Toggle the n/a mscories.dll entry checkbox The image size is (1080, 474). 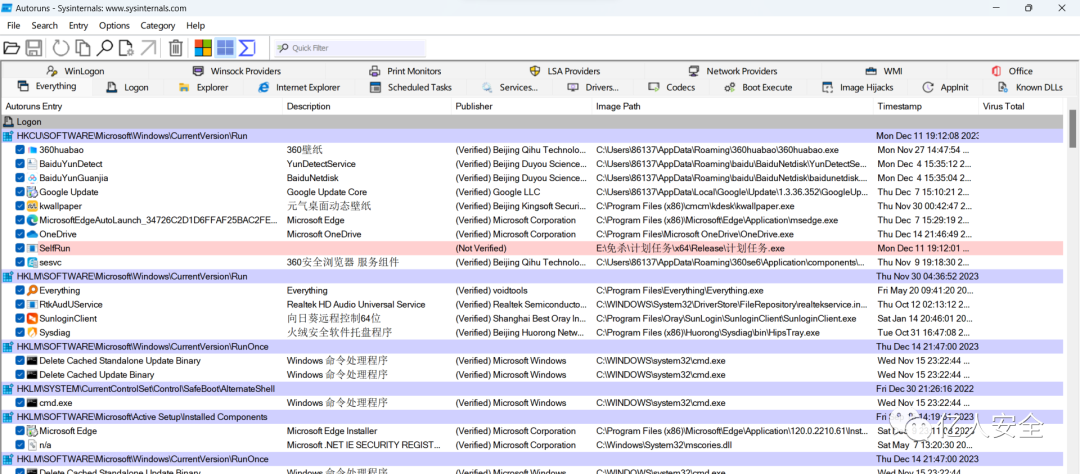tap(20, 445)
